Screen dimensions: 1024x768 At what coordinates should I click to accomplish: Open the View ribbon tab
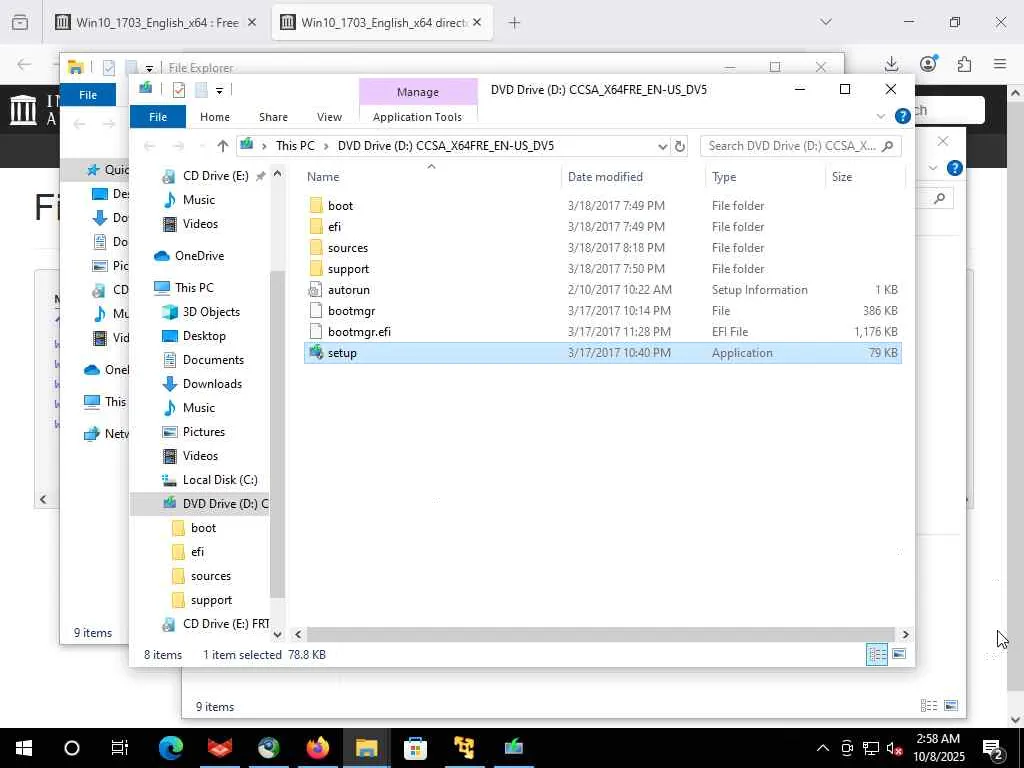pos(329,117)
